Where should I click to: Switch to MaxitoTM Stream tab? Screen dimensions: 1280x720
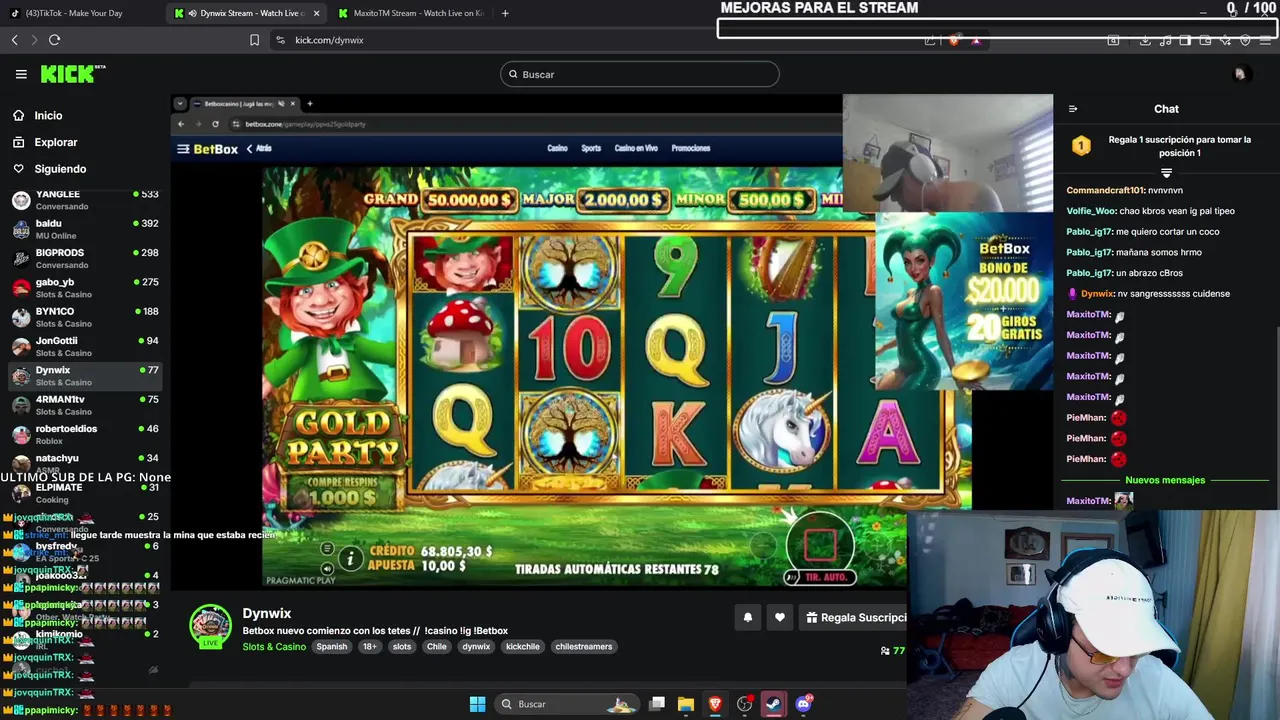pyautogui.click(x=410, y=13)
